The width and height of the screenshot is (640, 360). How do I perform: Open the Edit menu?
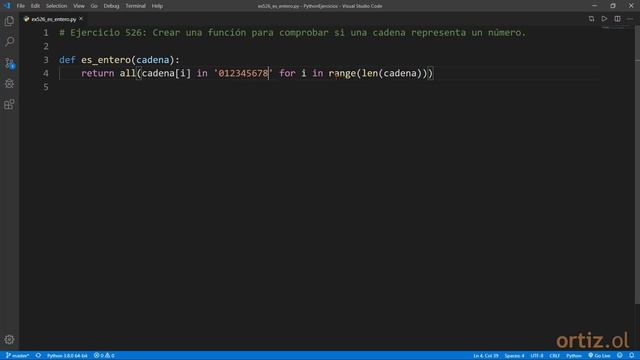35,6
